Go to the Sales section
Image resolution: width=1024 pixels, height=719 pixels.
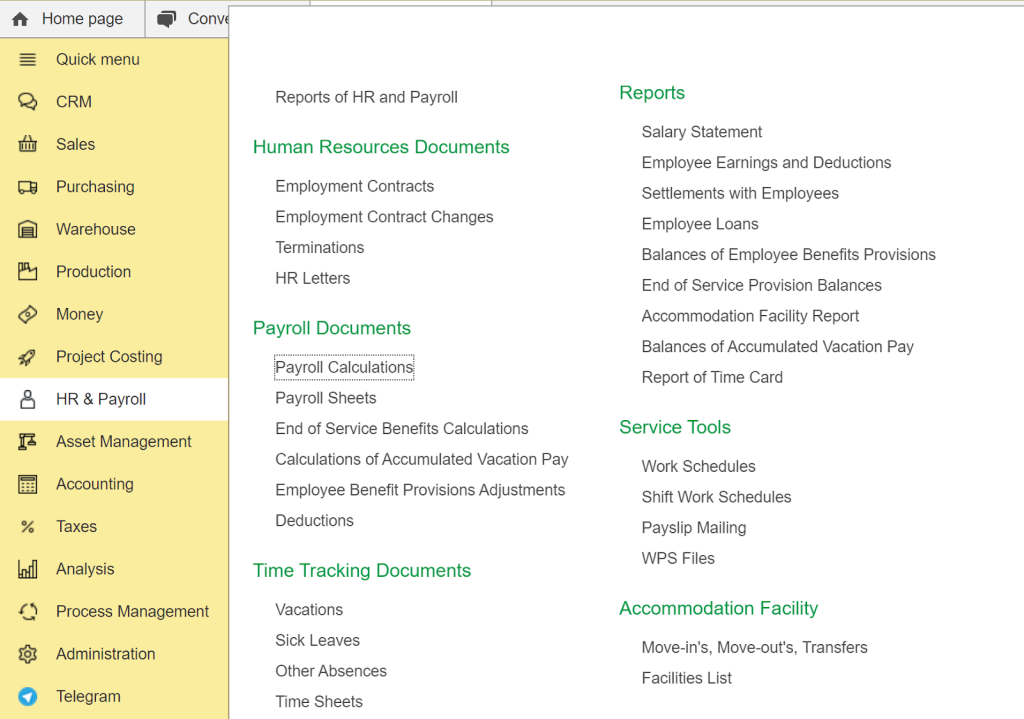[114, 144]
